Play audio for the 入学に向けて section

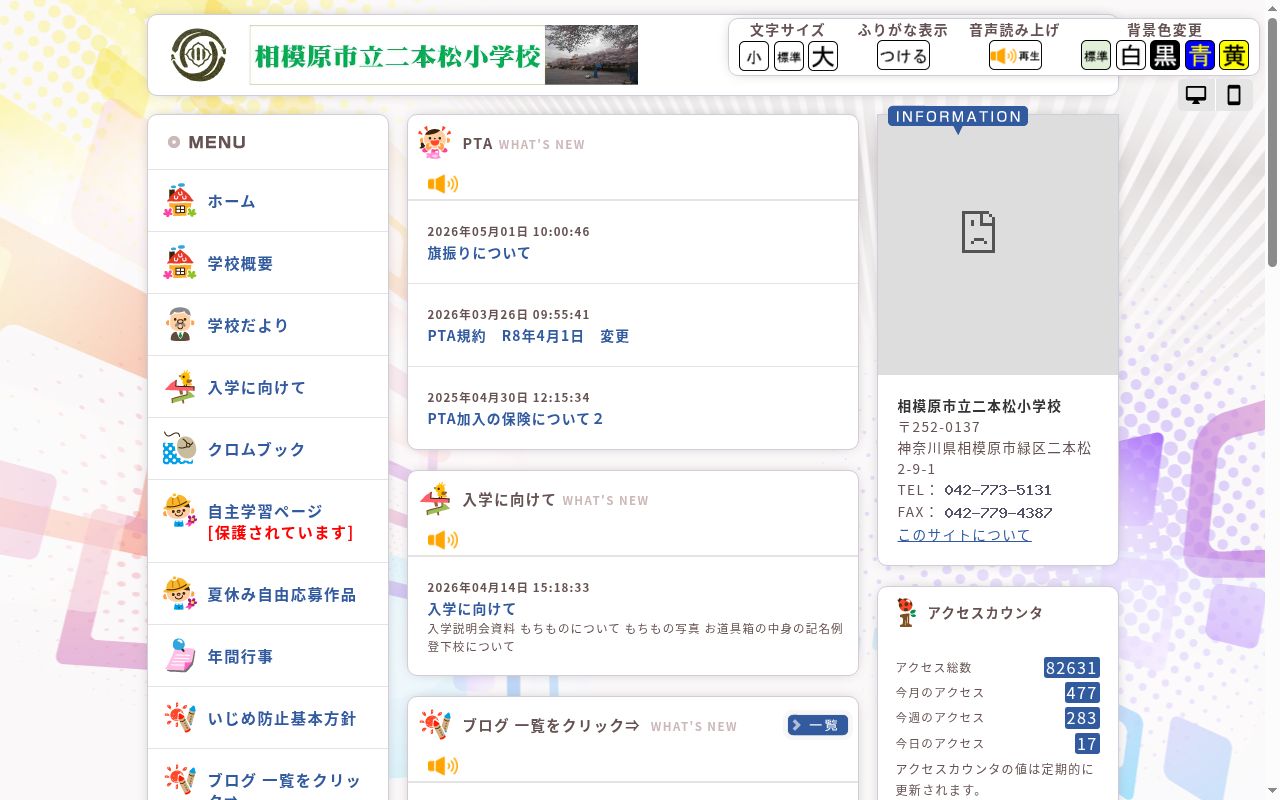tap(443, 540)
